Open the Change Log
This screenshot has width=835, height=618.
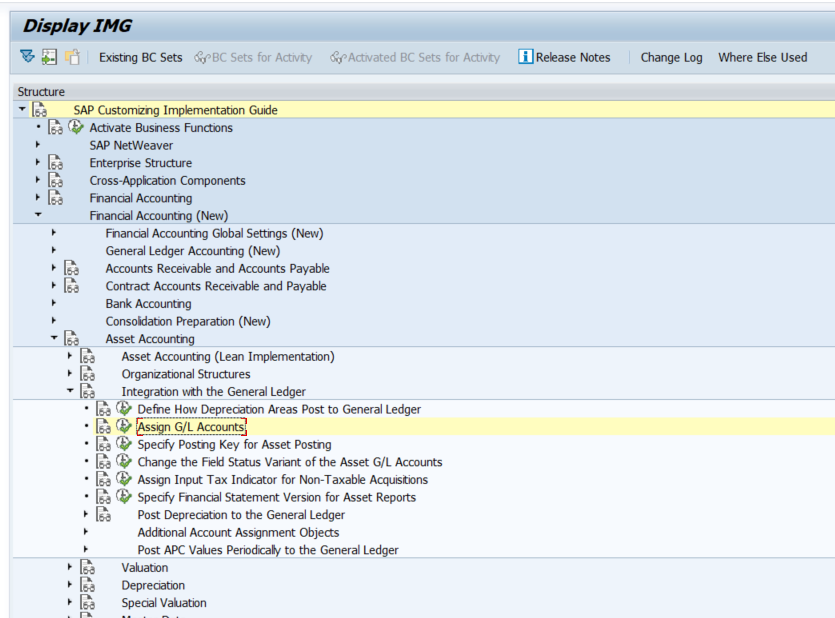point(671,57)
